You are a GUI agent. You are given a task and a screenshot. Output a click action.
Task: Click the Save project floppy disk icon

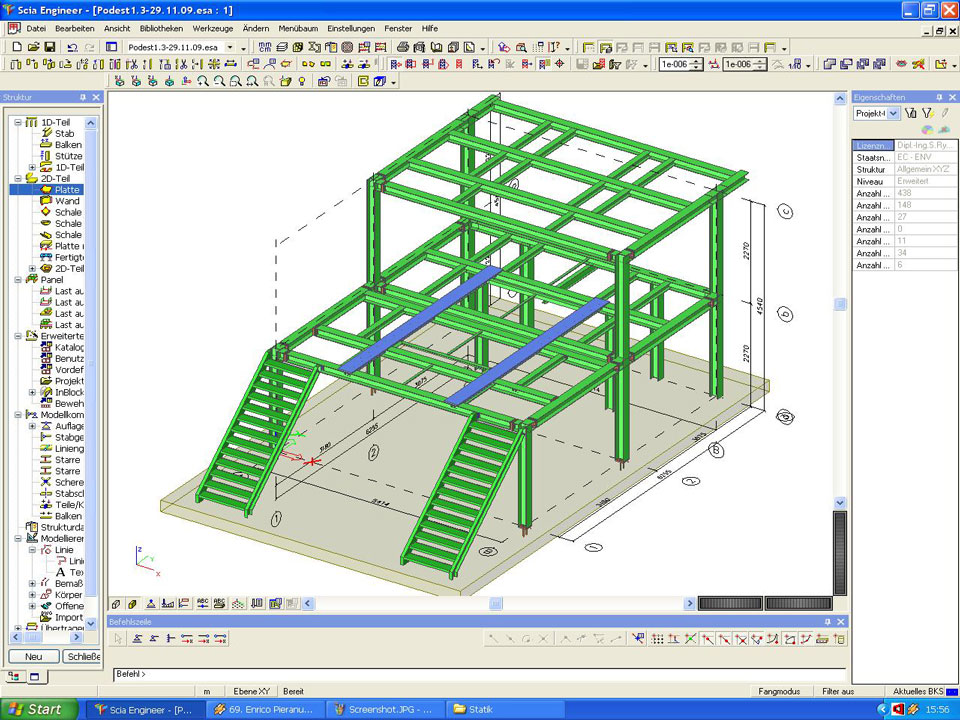[x=49, y=47]
